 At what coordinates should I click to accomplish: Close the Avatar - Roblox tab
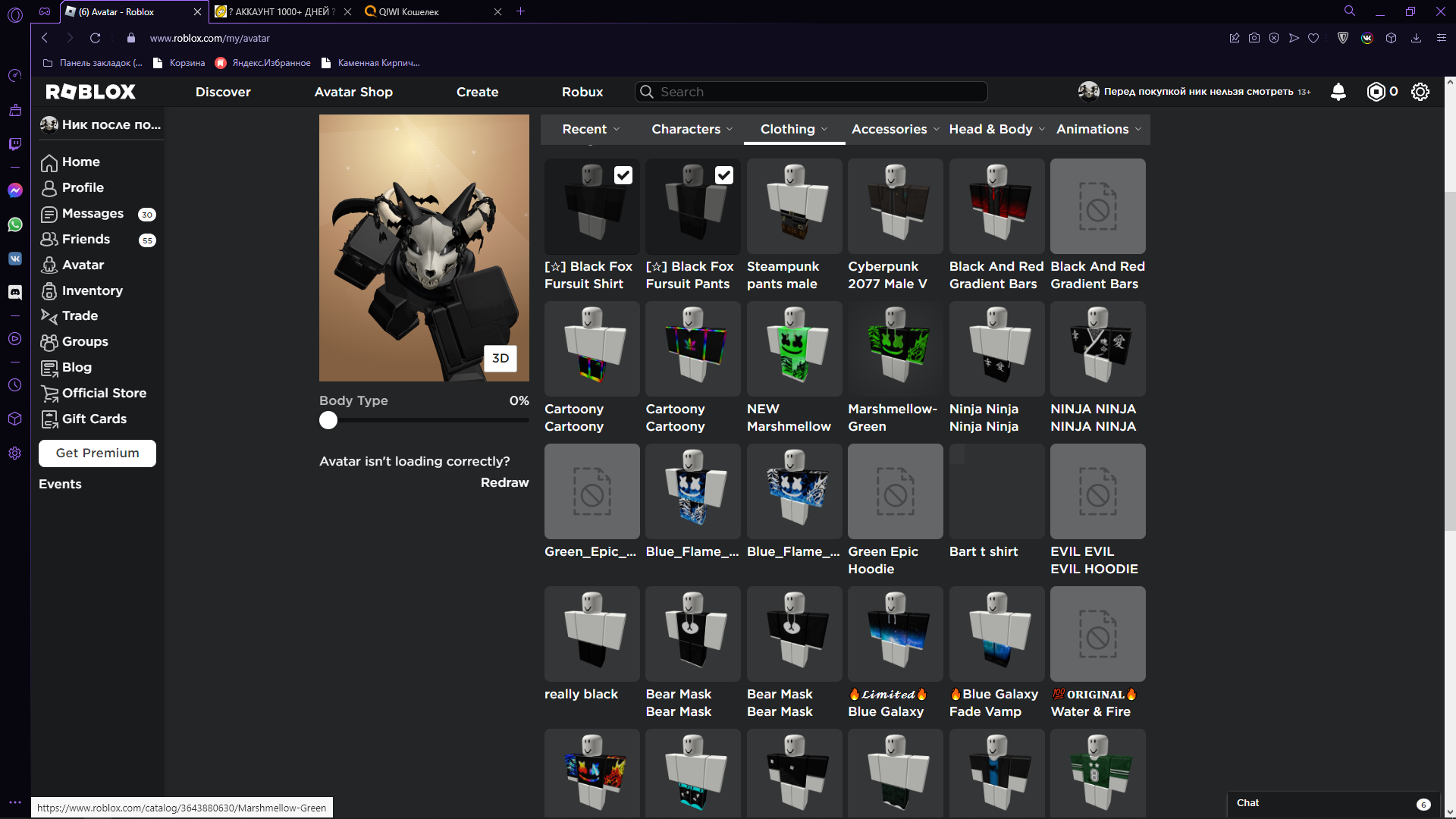(197, 11)
